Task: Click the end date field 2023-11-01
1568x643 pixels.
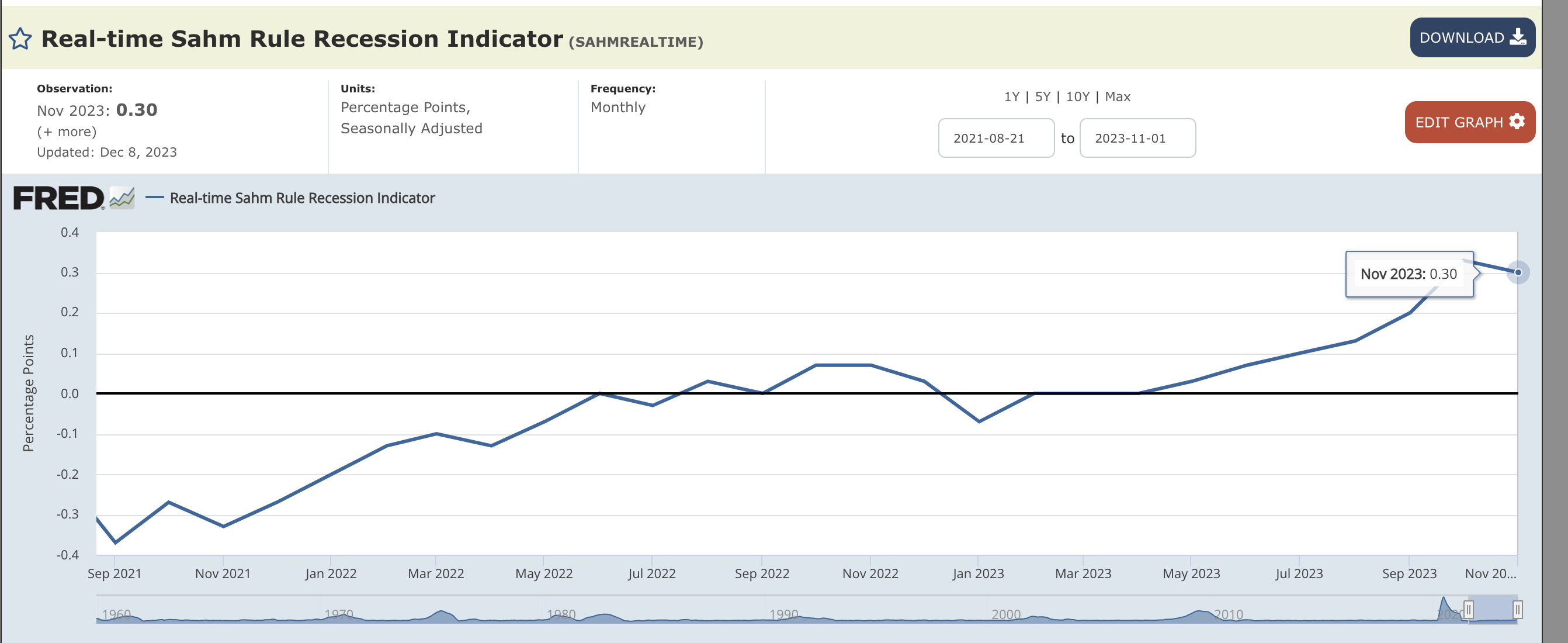Action: 1137,138
